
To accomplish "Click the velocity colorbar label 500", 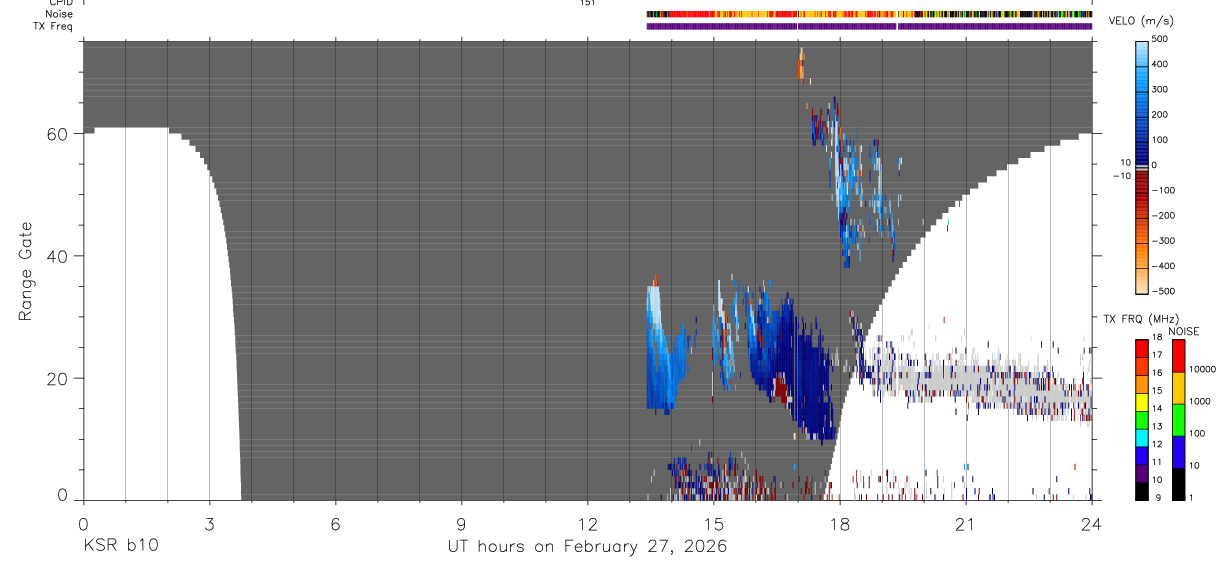I will point(1160,39).
